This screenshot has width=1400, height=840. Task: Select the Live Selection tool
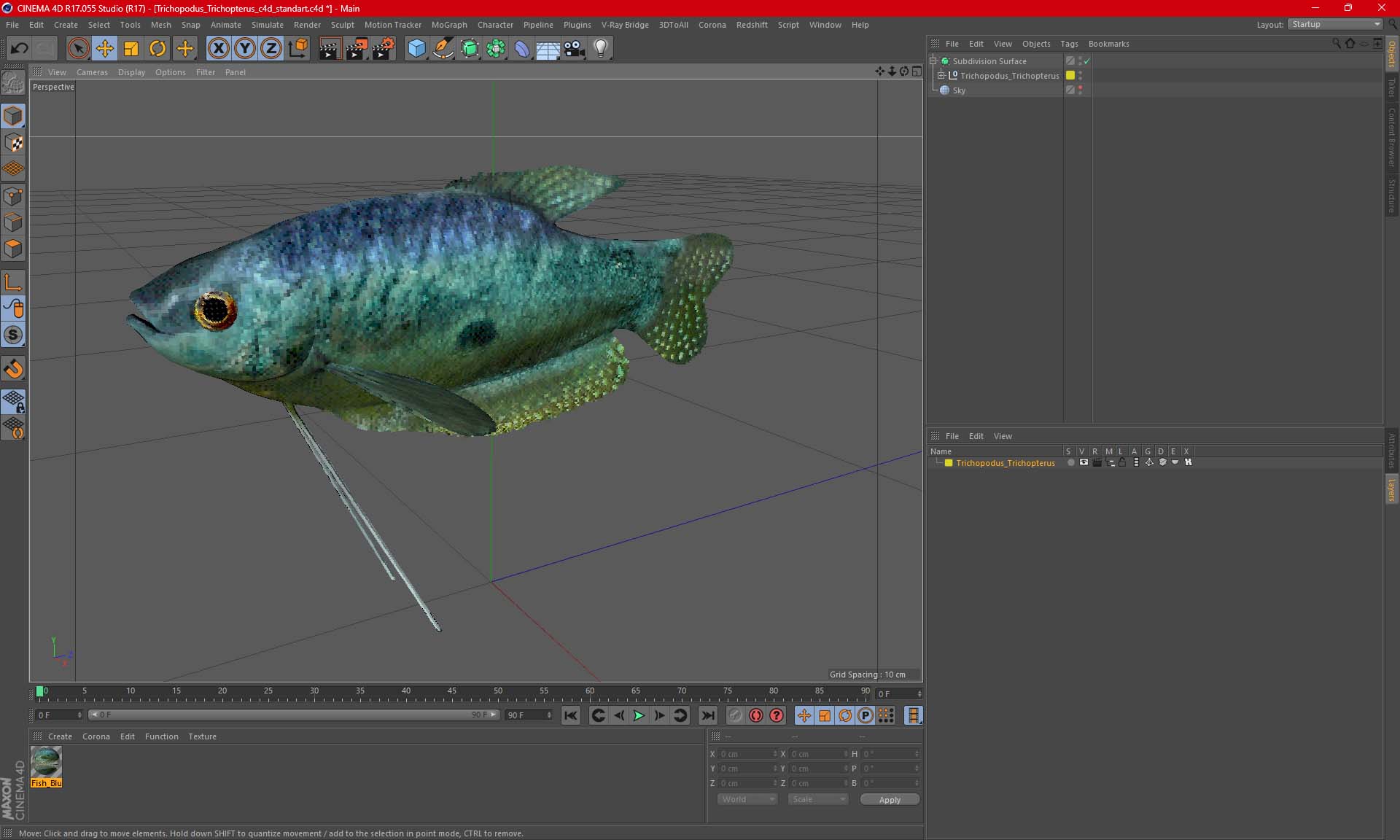coord(78,49)
